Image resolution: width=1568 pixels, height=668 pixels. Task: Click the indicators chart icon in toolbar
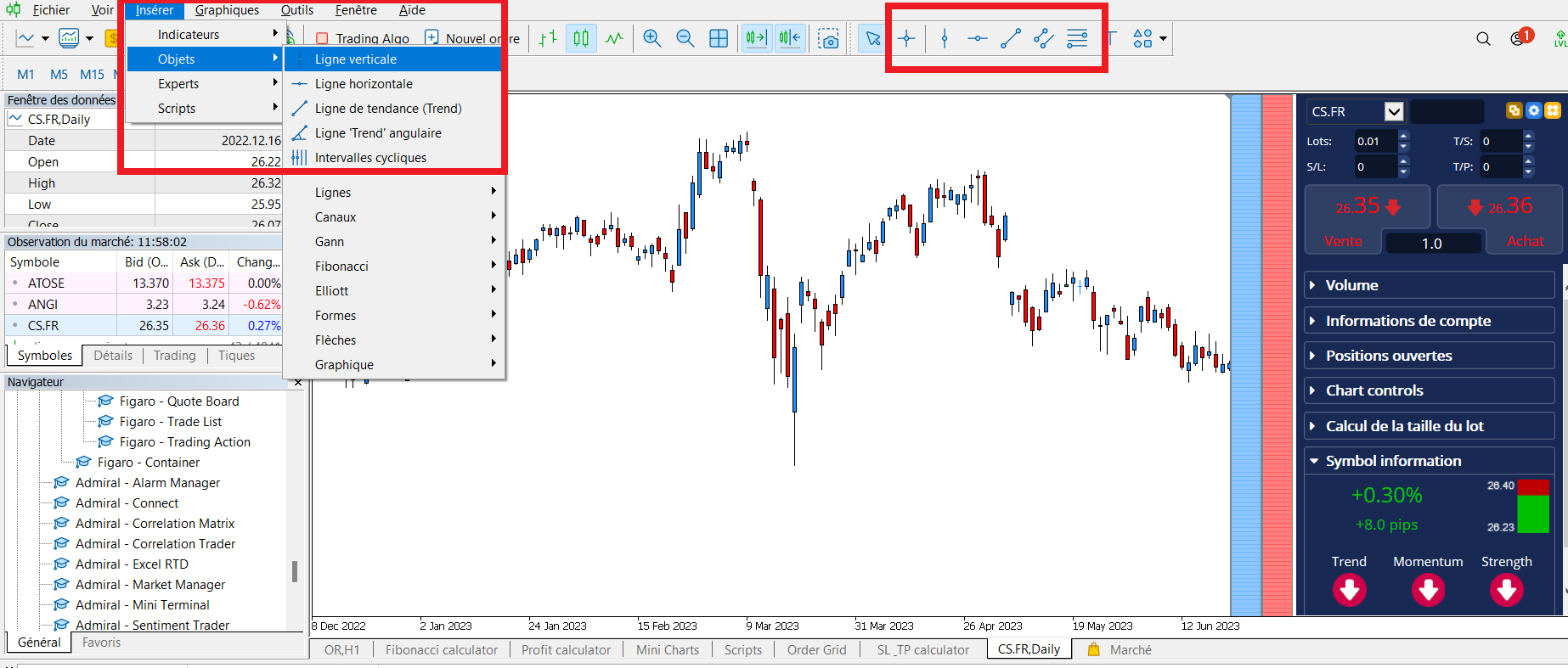tap(69, 38)
